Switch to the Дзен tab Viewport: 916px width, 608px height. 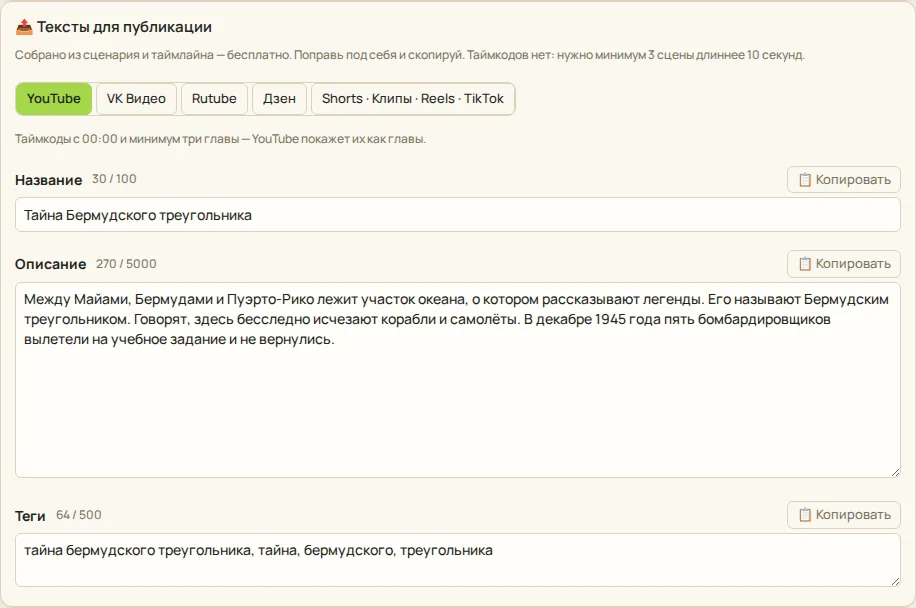click(x=279, y=99)
